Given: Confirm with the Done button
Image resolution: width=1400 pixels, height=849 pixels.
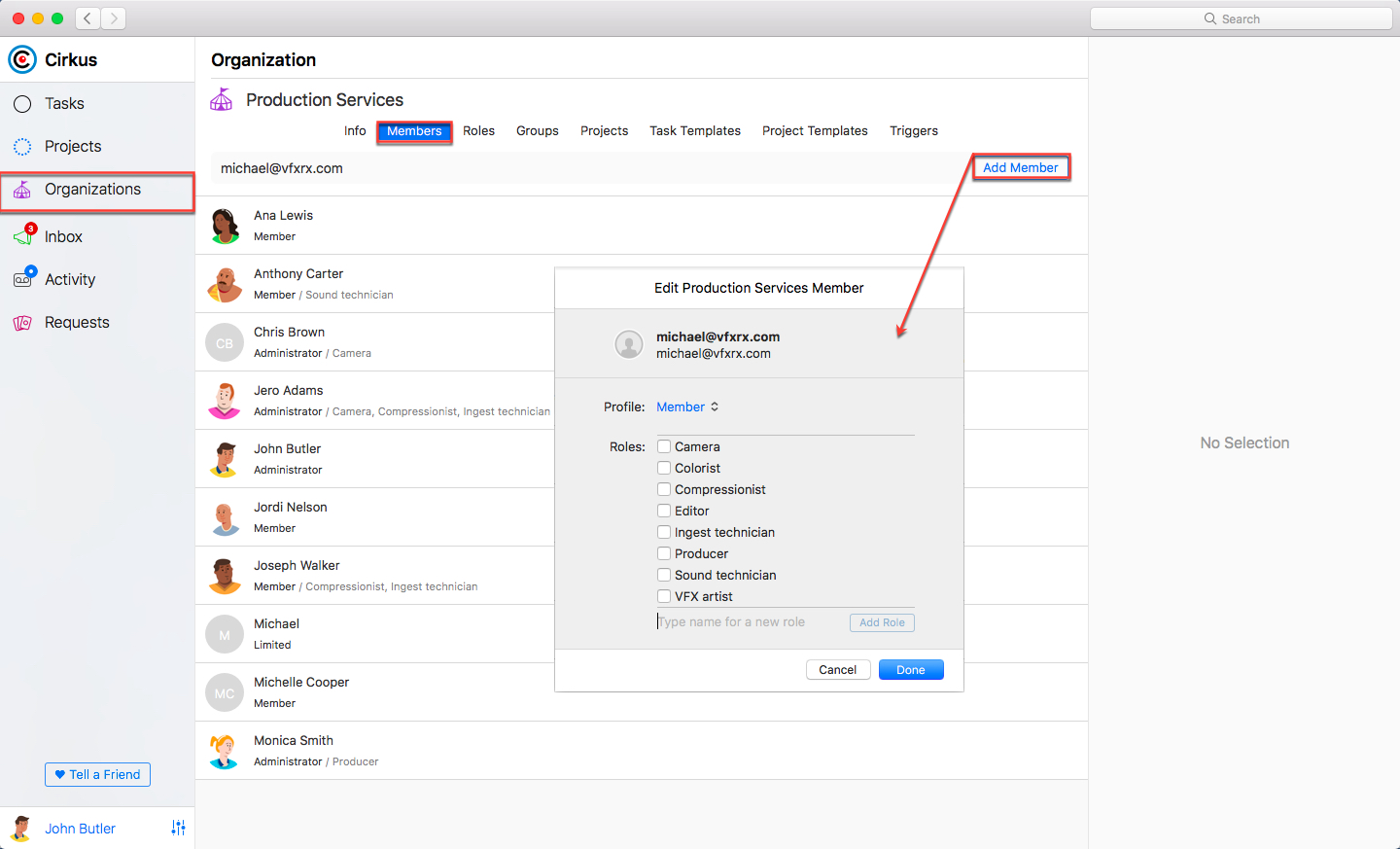Looking at the screenshot, I should [x=911, y=670].
